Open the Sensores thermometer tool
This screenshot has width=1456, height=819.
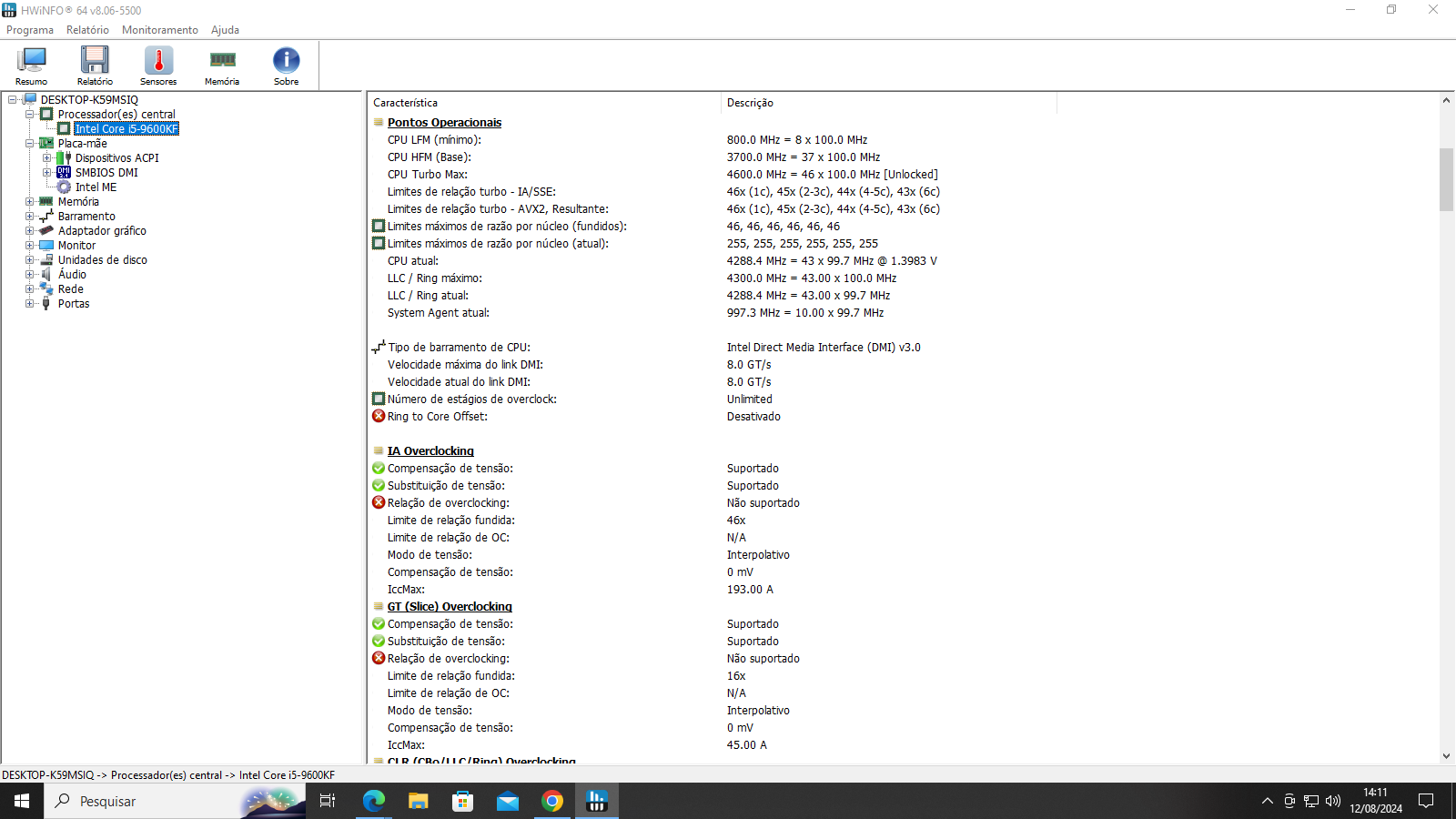[158, 66]
